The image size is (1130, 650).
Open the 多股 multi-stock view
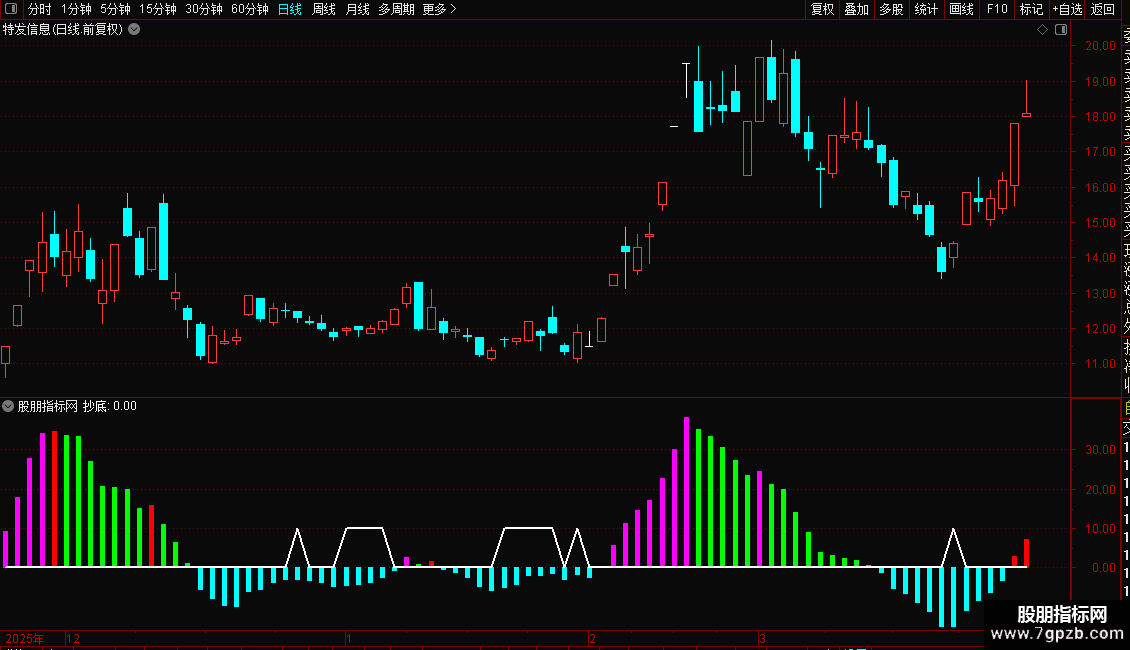(891, 9)
